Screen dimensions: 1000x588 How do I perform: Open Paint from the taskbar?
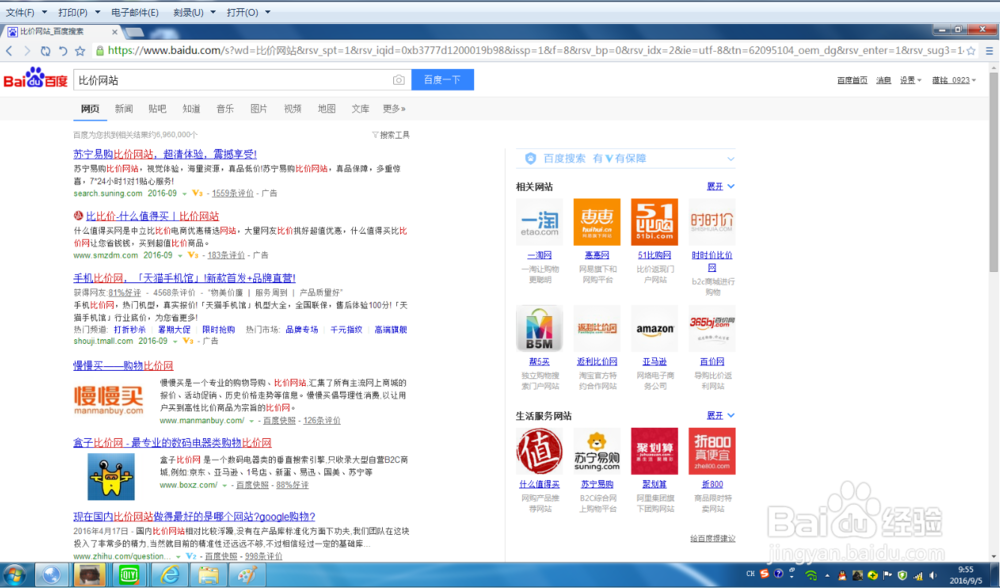pyautogui.click(x=247, y=575)
